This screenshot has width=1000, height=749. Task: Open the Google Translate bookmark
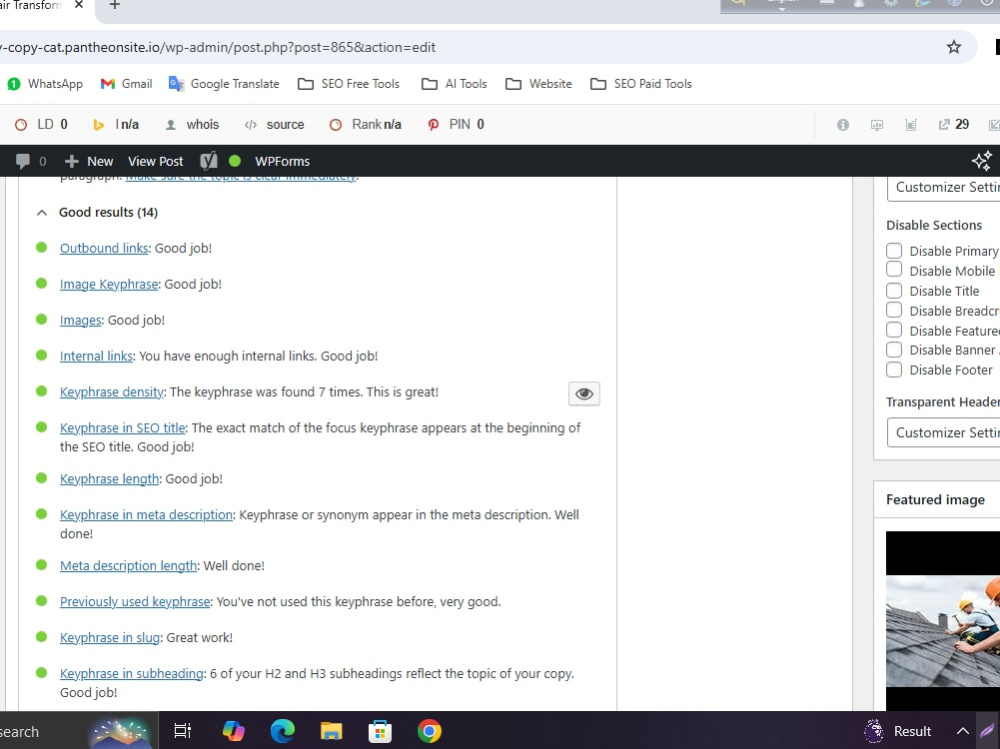(224, 84)
